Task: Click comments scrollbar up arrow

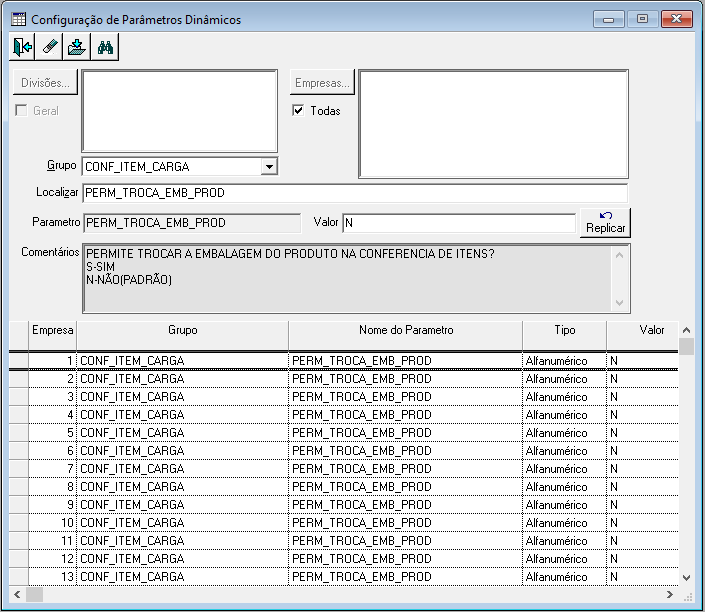Action: 619,255
